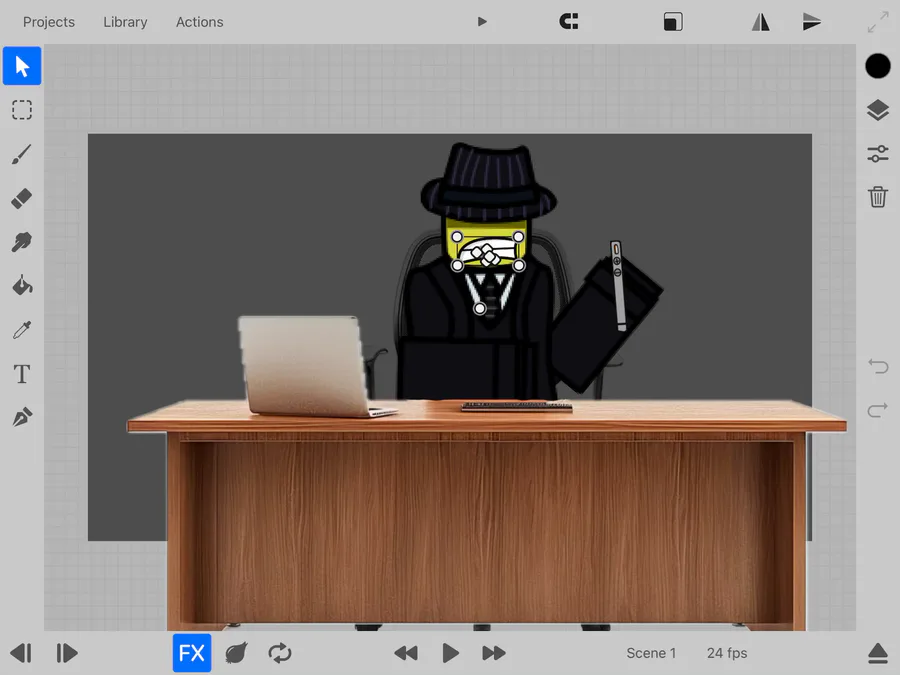Screen dimensions: 900x675
Task: Choose the dashed marquee selection tool
Action: tap(22, 110)
